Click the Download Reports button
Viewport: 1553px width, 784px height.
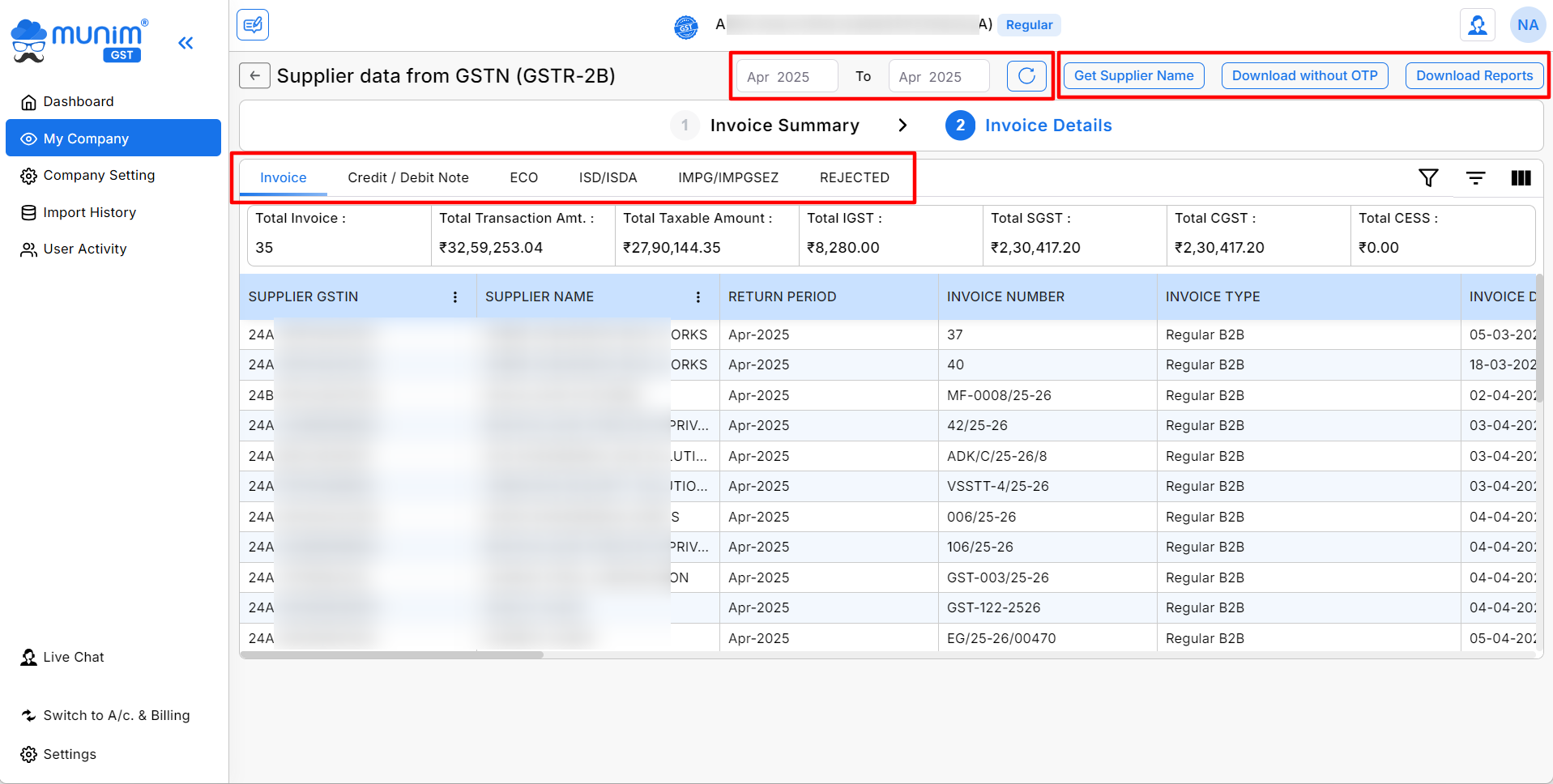pos(1474,76)
